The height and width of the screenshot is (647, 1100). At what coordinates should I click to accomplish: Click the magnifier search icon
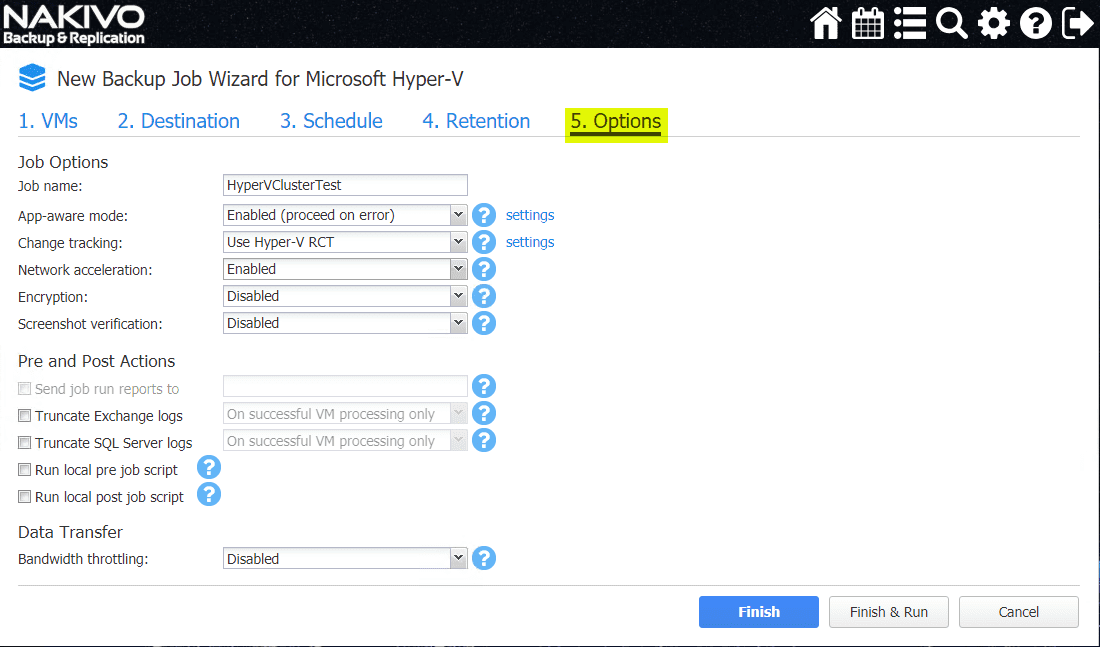click(952, 23)
